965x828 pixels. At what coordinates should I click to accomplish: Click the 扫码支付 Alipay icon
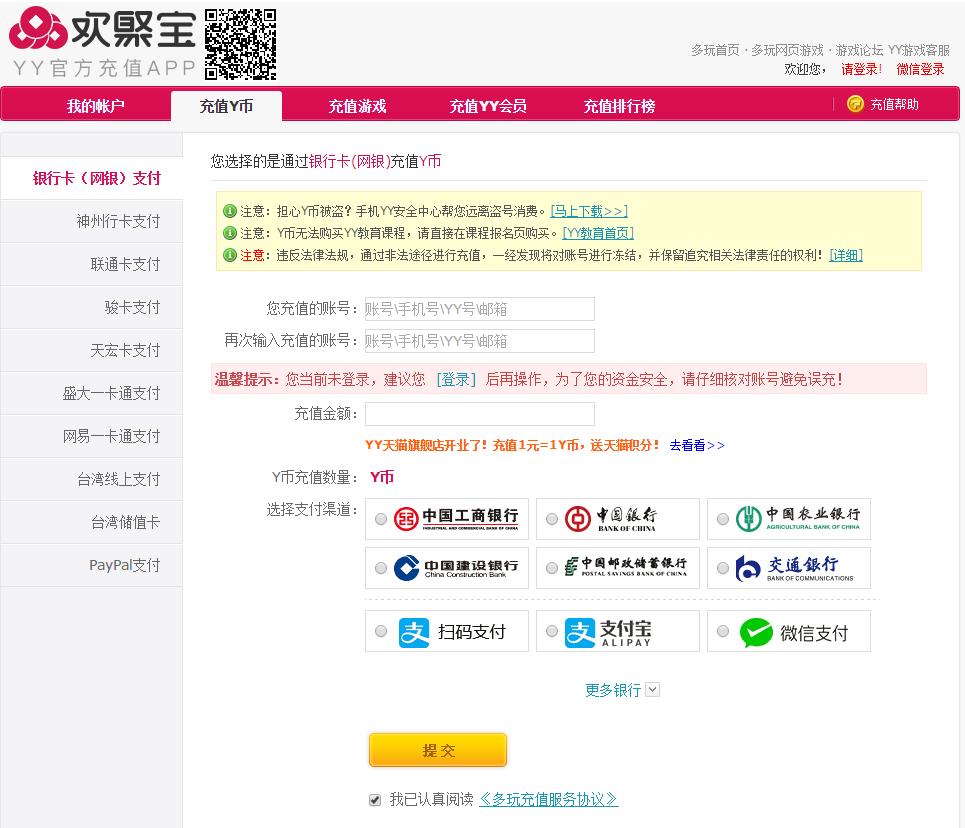[414, 632]
